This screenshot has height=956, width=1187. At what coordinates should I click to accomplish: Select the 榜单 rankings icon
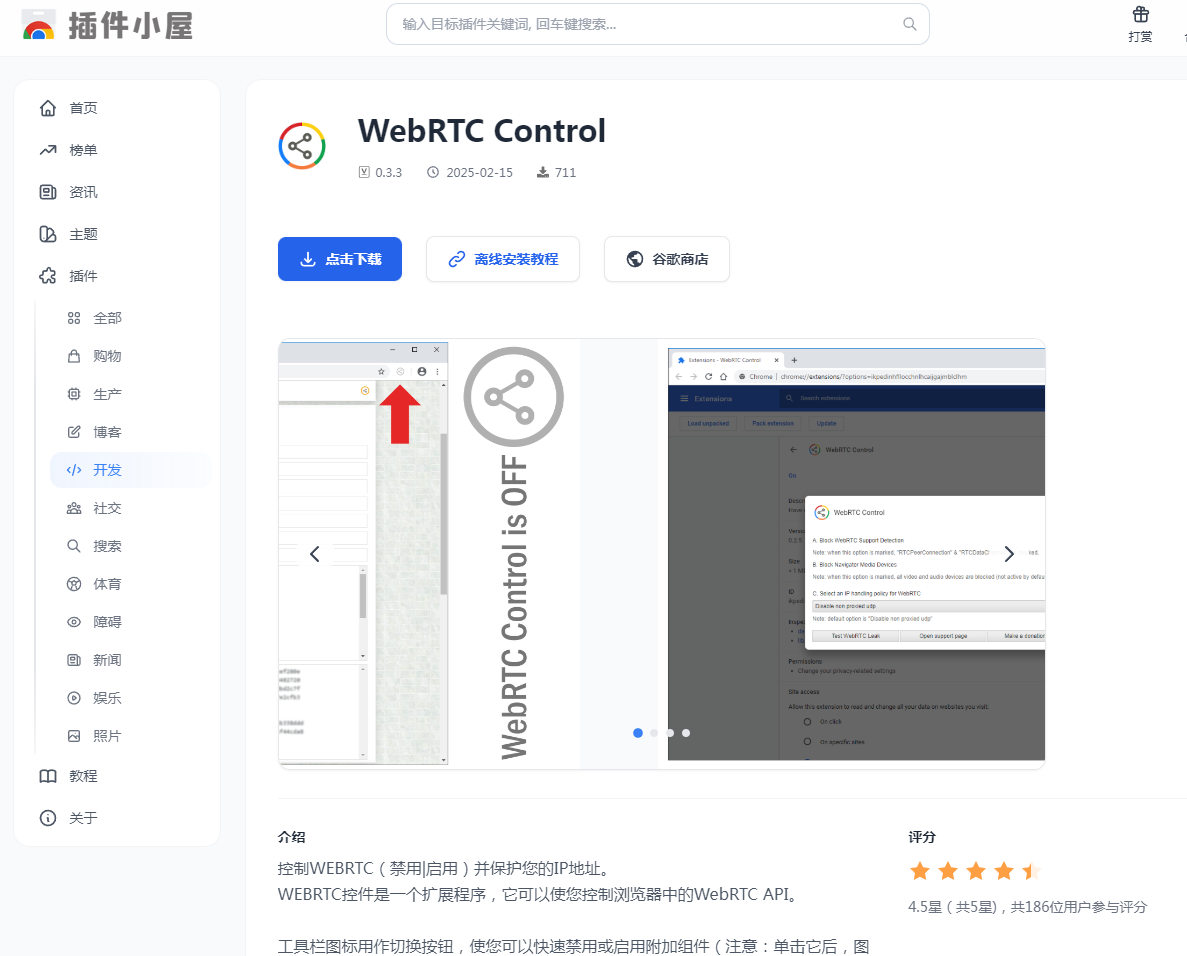pyautogui.click(x=48, y=149)
